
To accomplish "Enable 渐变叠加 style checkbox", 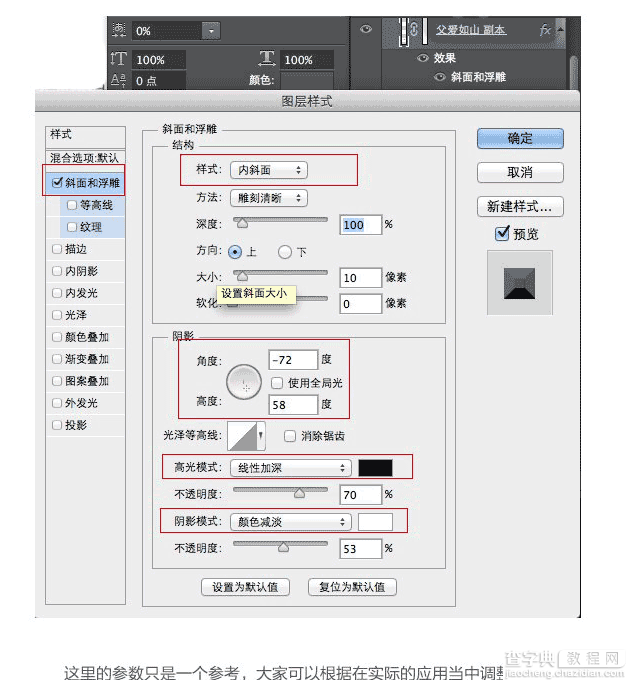I will click(x=57, y=359).
